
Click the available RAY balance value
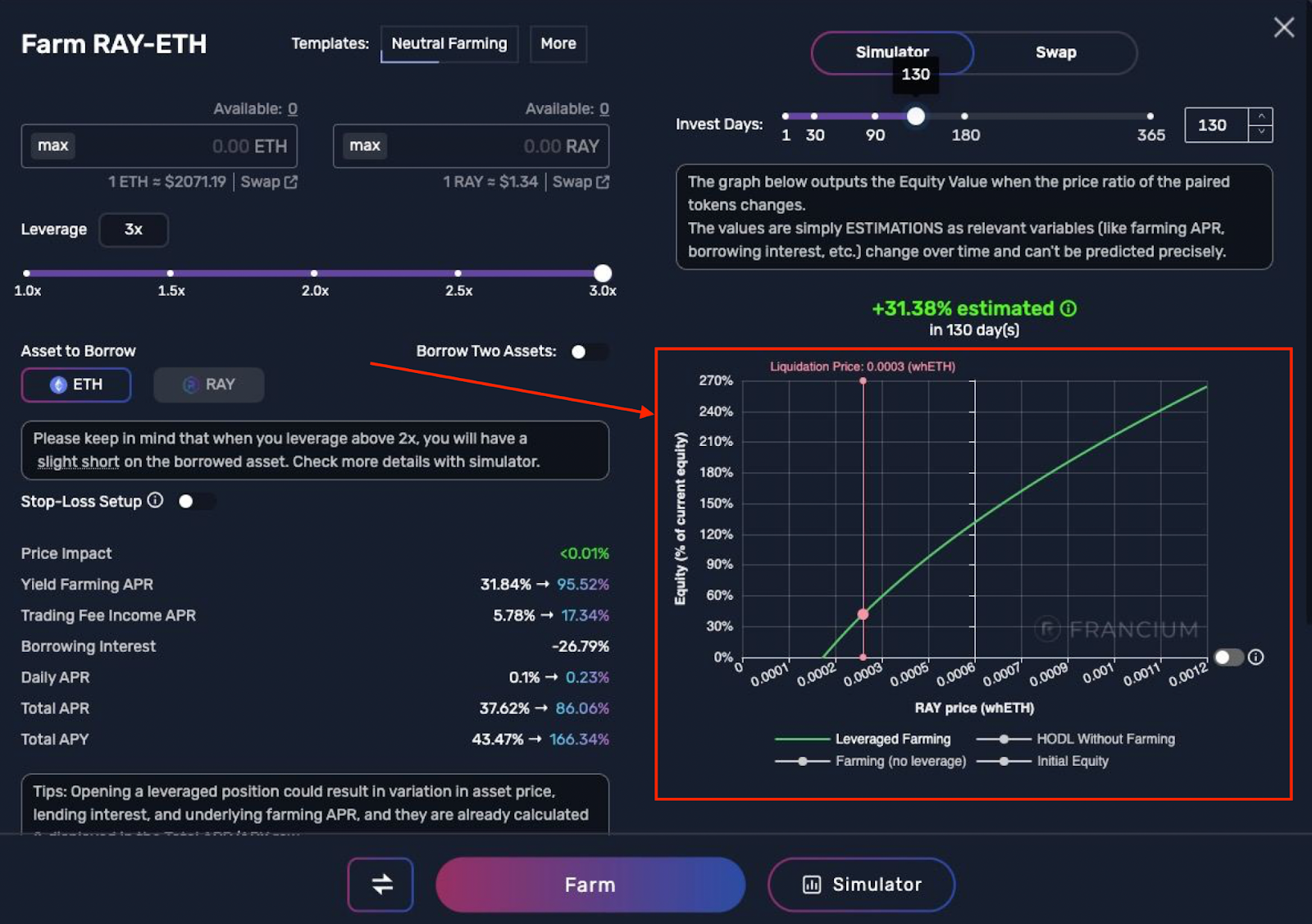604,109
